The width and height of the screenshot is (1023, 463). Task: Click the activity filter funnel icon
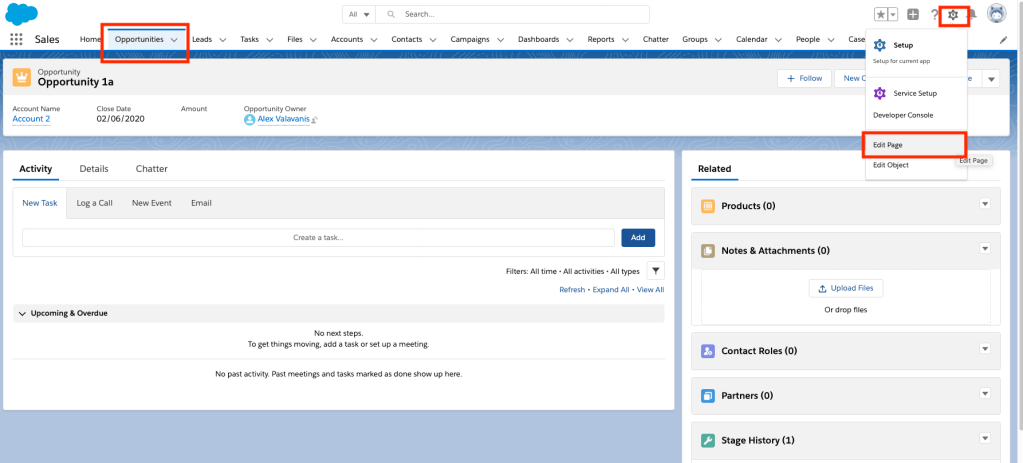point(655,271)
